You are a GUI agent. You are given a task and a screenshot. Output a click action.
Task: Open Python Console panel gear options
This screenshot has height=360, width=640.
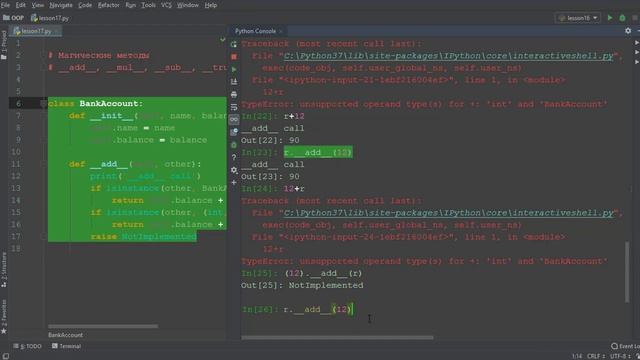click(628, 31)
